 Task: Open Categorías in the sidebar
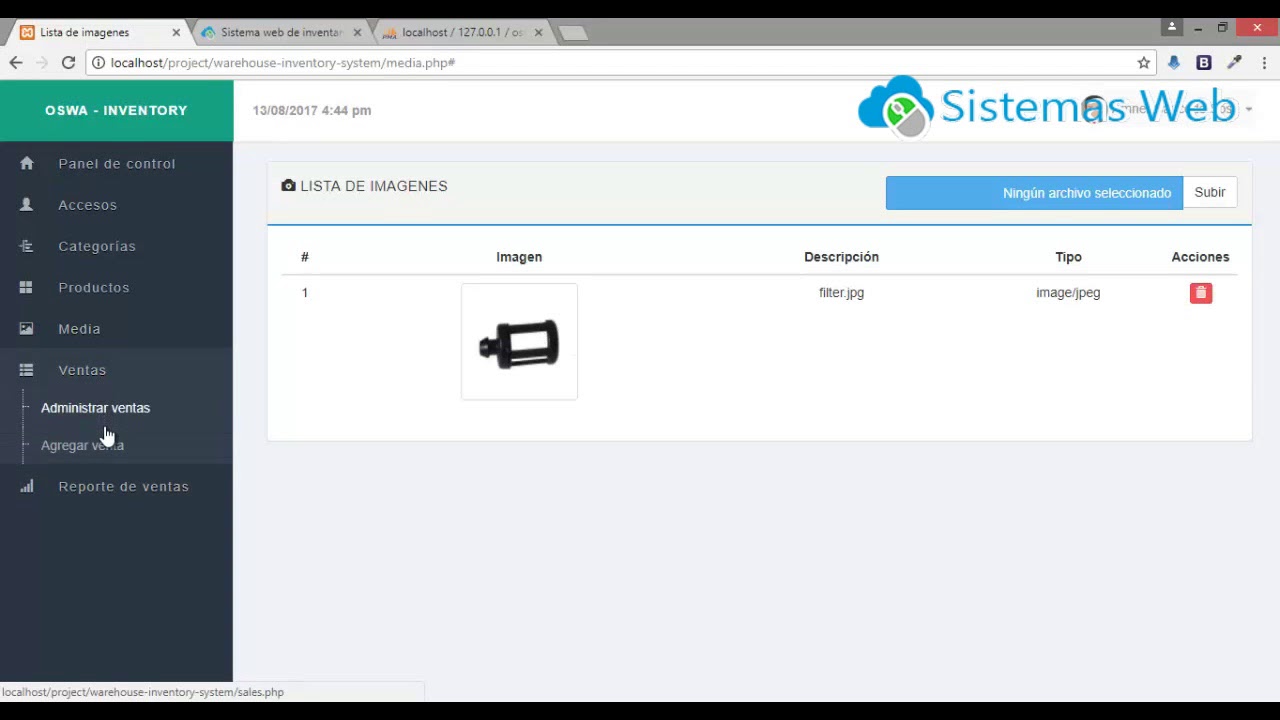[x=116, y=246]
